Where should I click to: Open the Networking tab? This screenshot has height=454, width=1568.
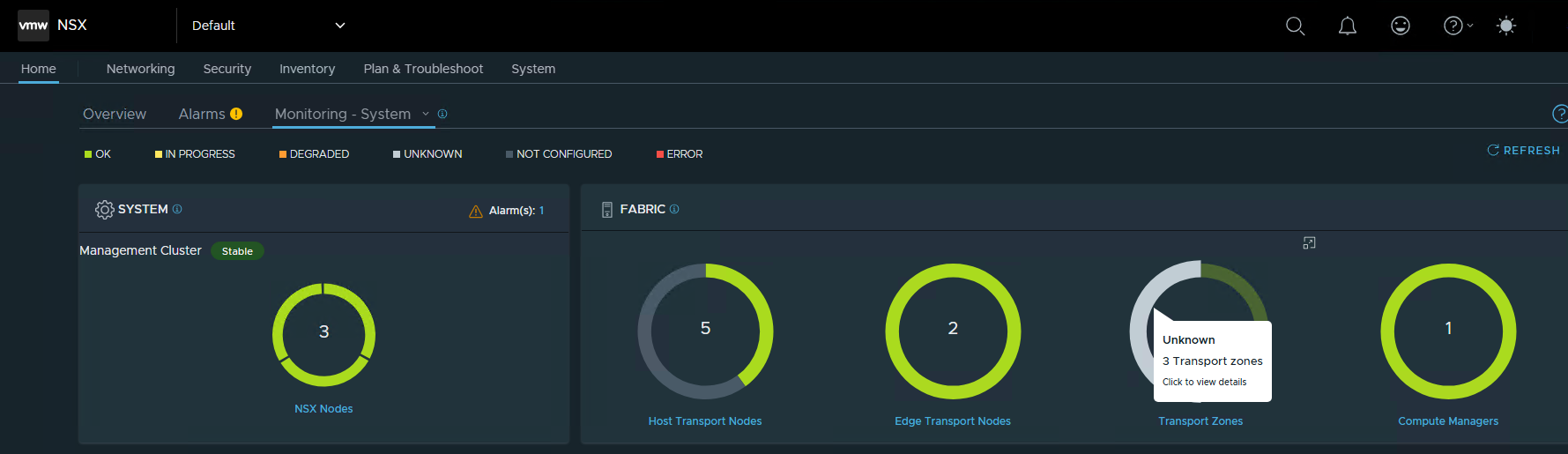pyautogui.click(x=140, y=69)
